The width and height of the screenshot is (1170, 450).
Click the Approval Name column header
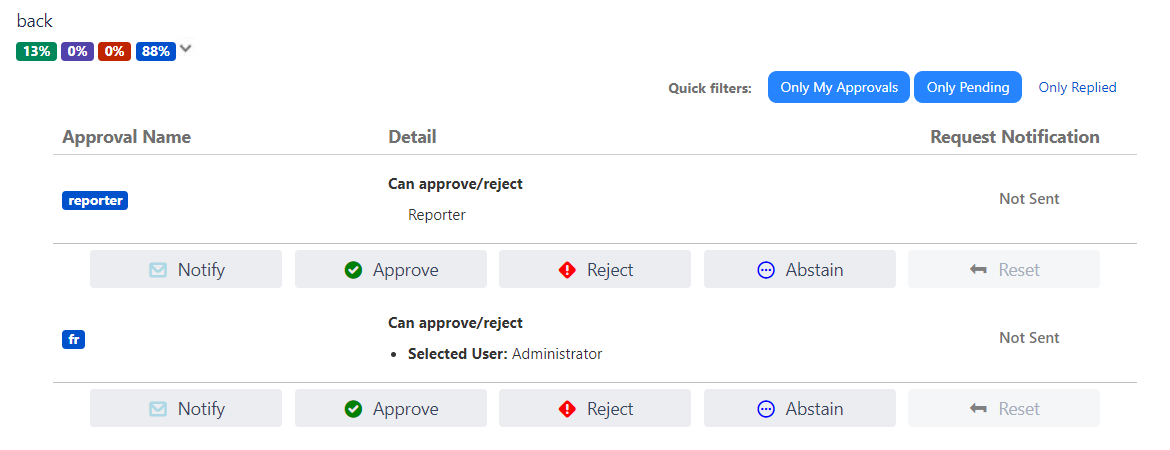[126, 137]
